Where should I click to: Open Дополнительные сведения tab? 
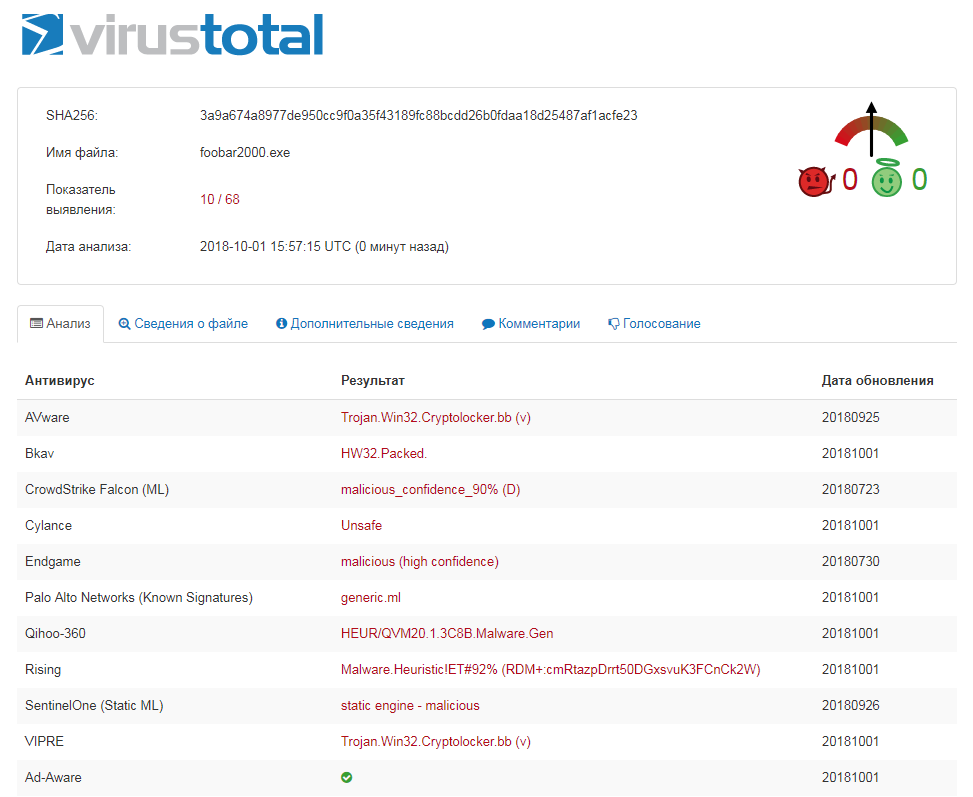(x=365, y=323)
